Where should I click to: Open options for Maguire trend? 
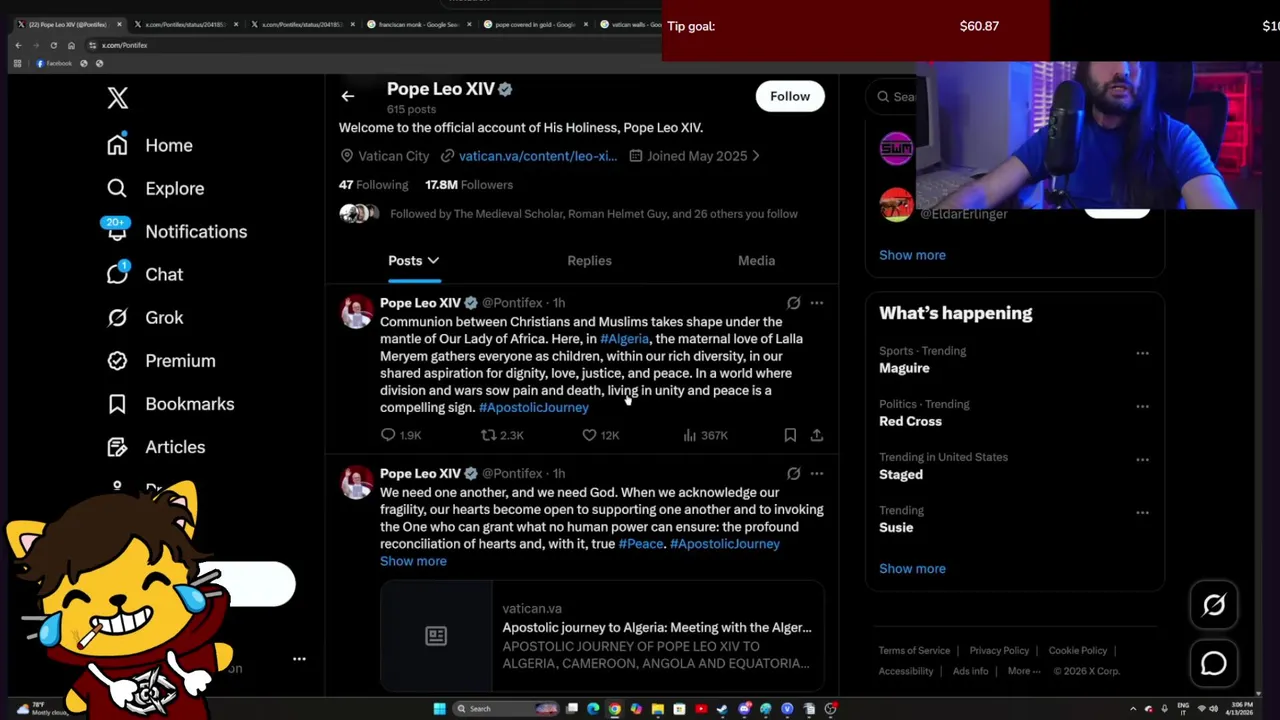tap(1142, 353)
